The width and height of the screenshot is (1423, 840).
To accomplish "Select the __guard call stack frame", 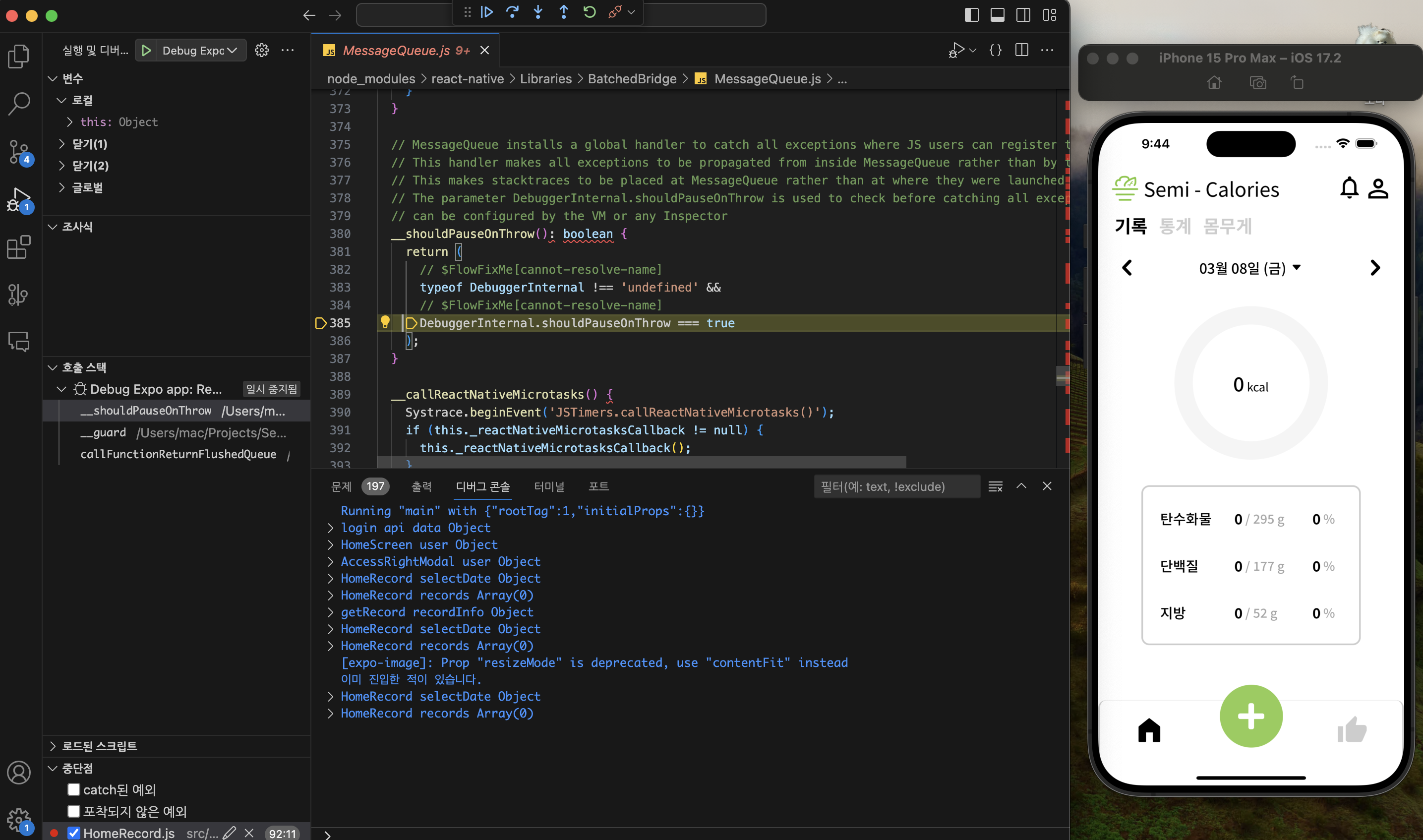I will tap(104, 432).
